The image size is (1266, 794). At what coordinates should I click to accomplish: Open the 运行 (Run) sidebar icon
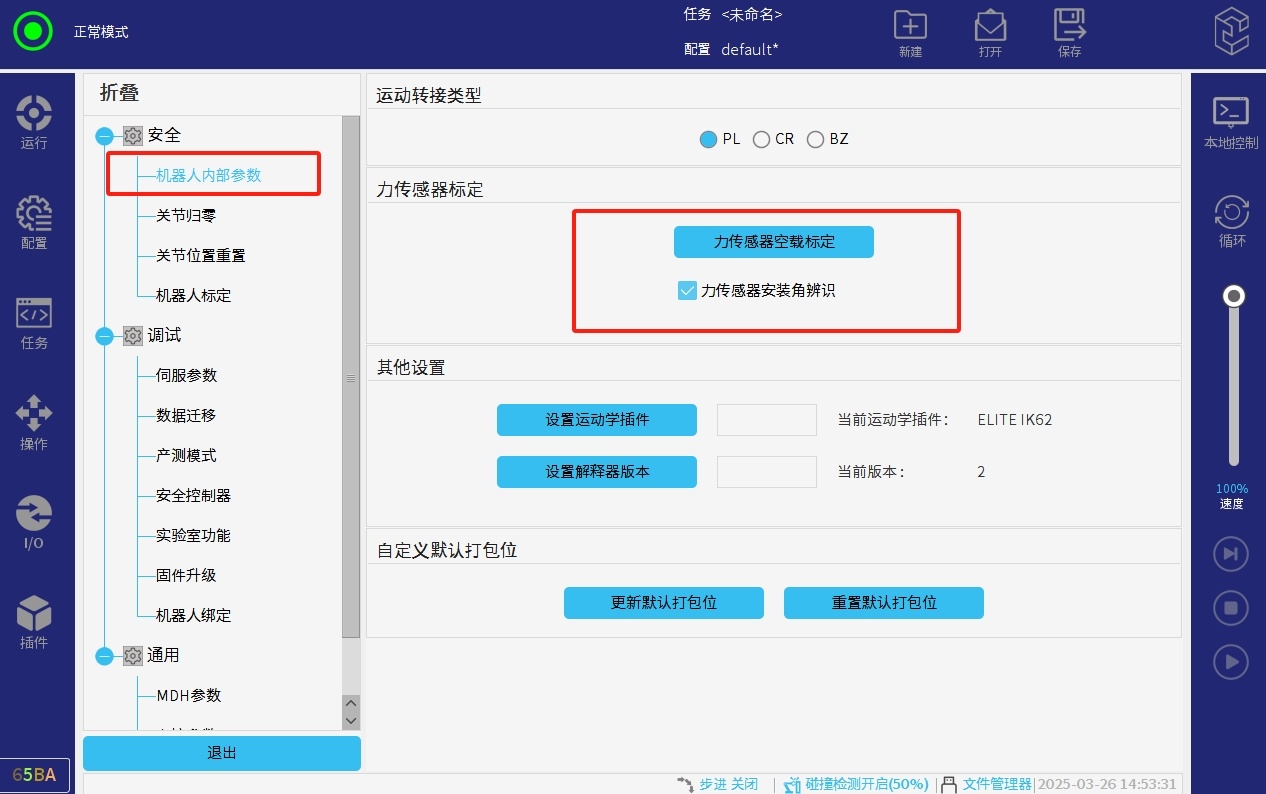tap(34, 120)
